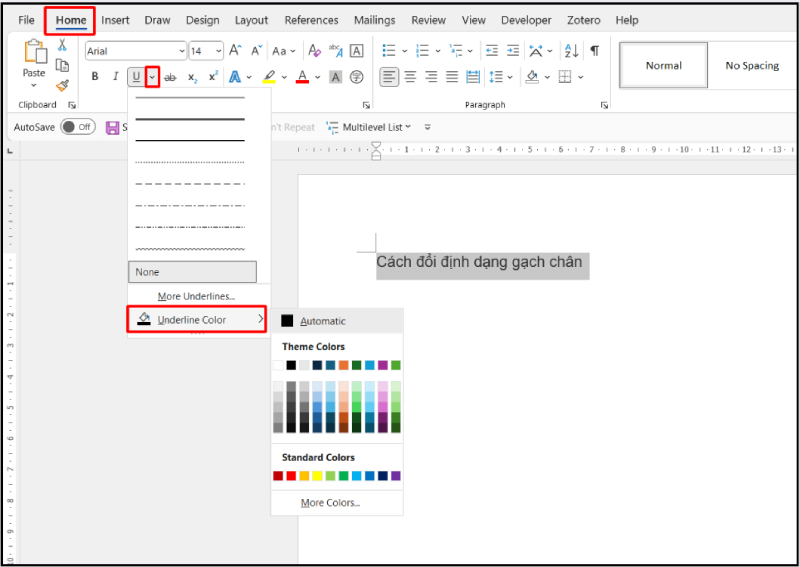This screenshot has height=567, width=800.
Task: Show paragraph marks with pilcrow icon
Action: [x=594, y=50]
